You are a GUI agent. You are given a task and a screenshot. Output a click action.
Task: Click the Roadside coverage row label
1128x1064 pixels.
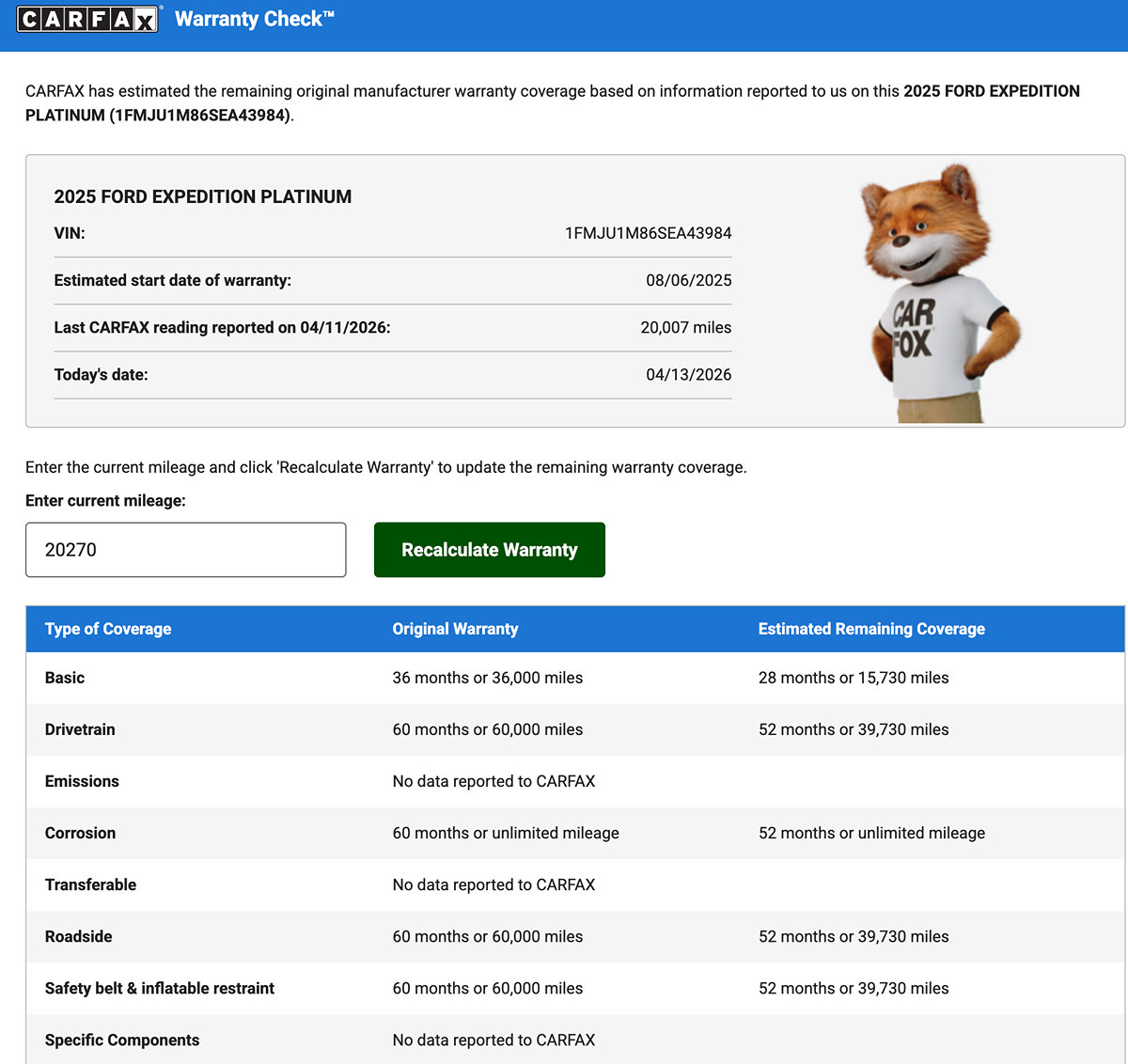[x=78, y=936]
